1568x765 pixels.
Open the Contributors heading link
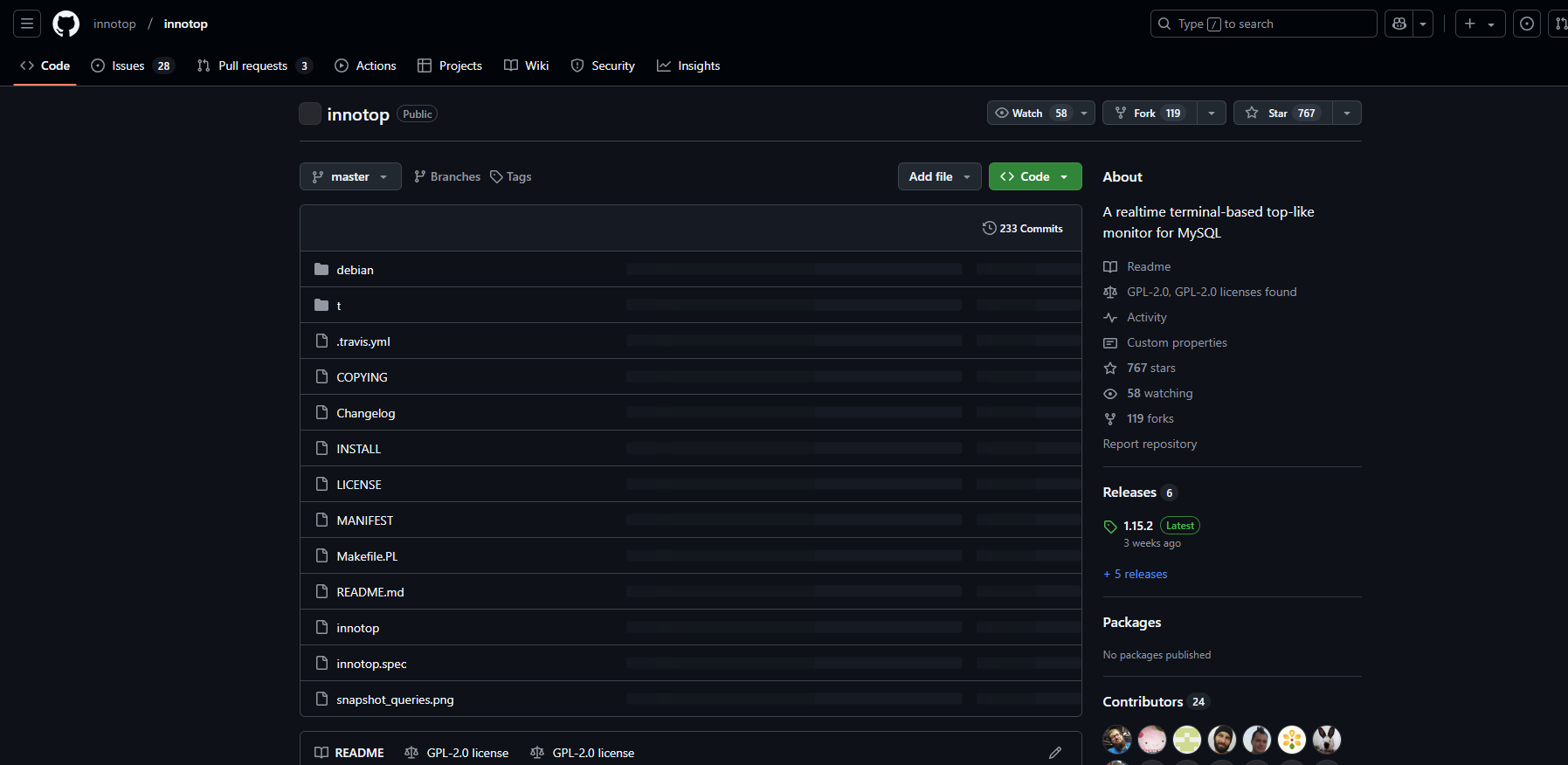(1156, 702)
